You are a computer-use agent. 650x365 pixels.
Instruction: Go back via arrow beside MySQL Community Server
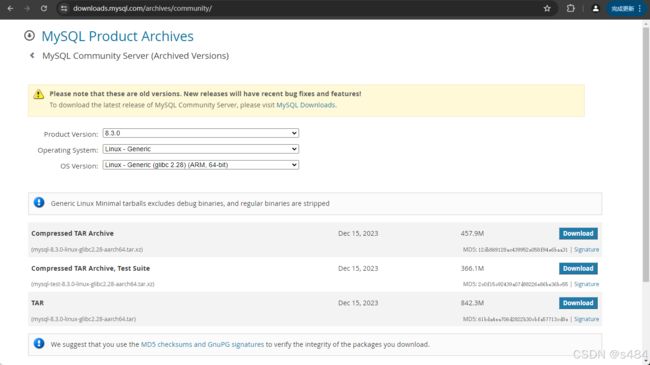[x=32, y=55]
